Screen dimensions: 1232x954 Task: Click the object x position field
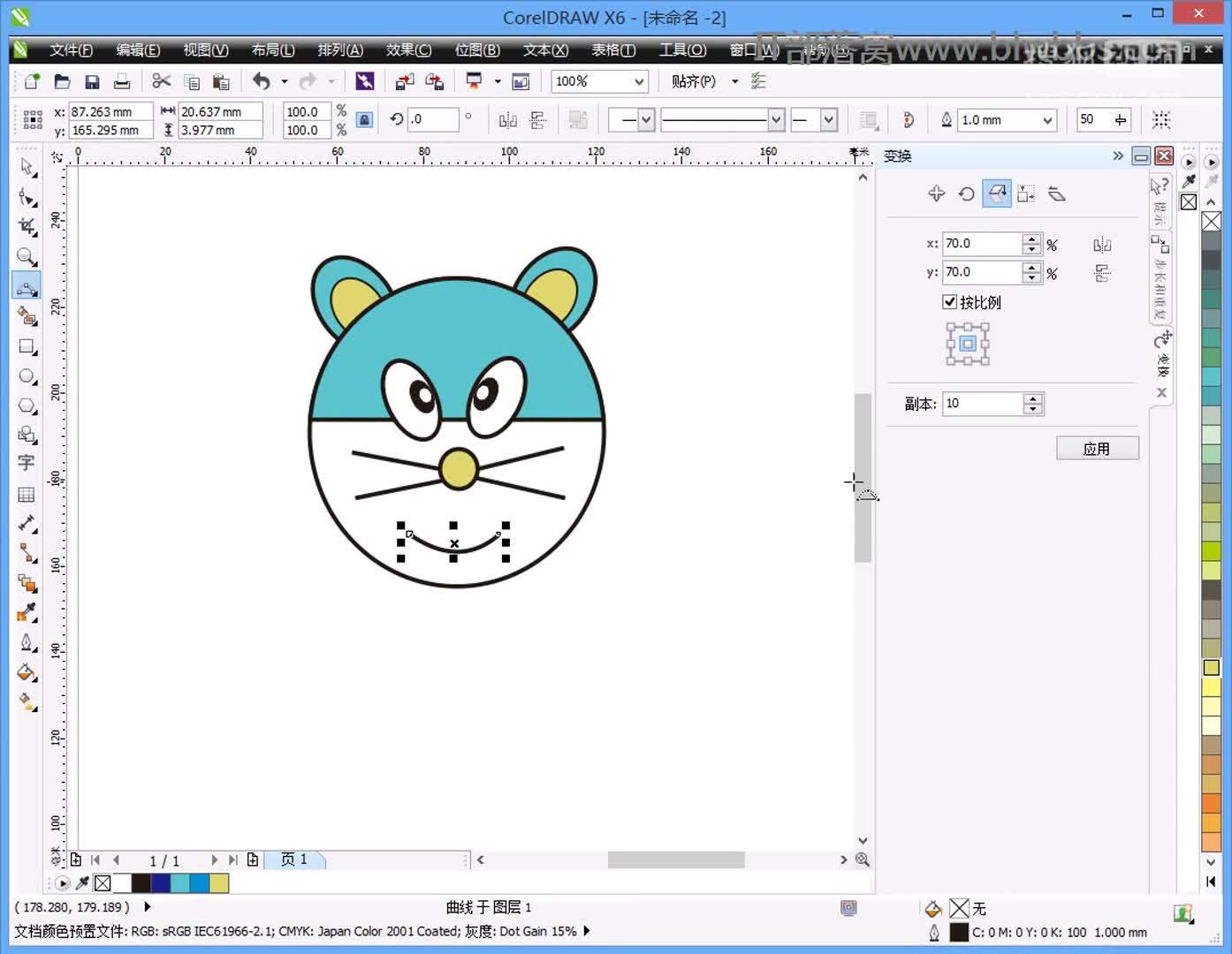click(110, 111)
